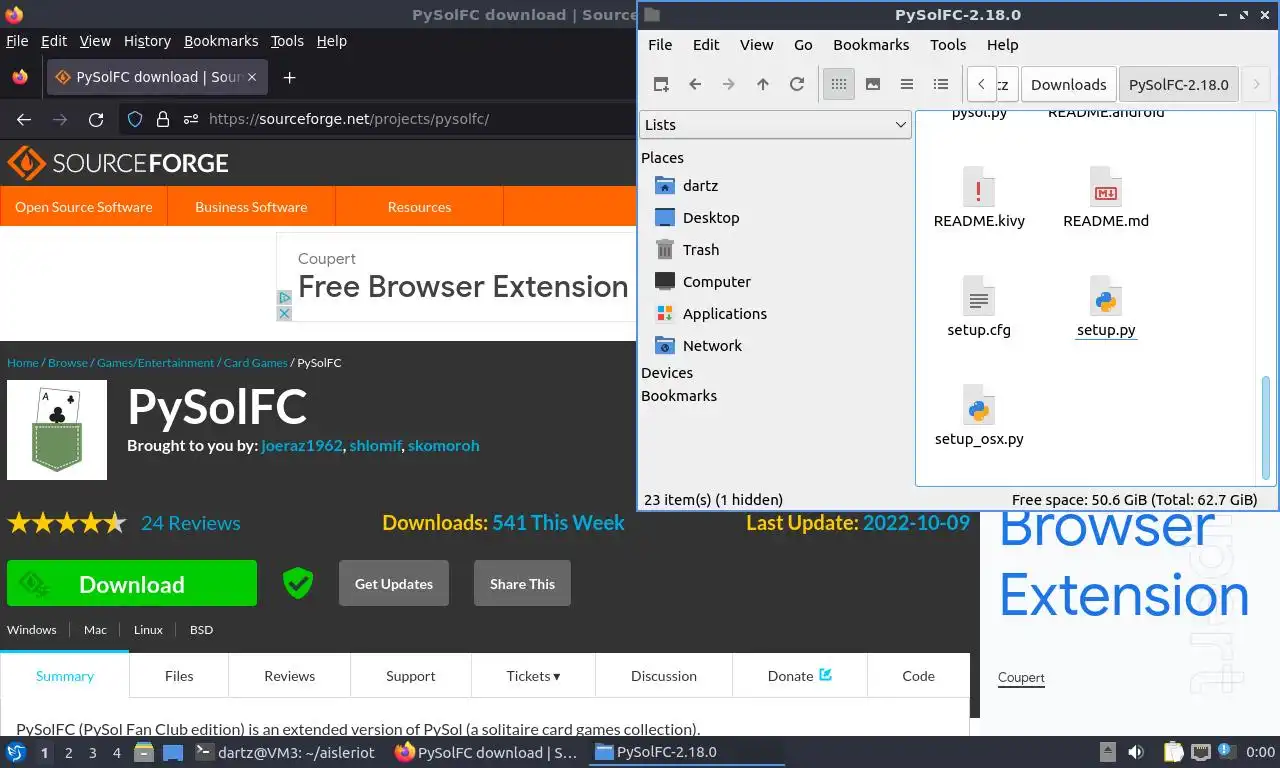This screenshot has height=768, width=1280.
Task: Select the README.md file
Action: click(1105, 198)
